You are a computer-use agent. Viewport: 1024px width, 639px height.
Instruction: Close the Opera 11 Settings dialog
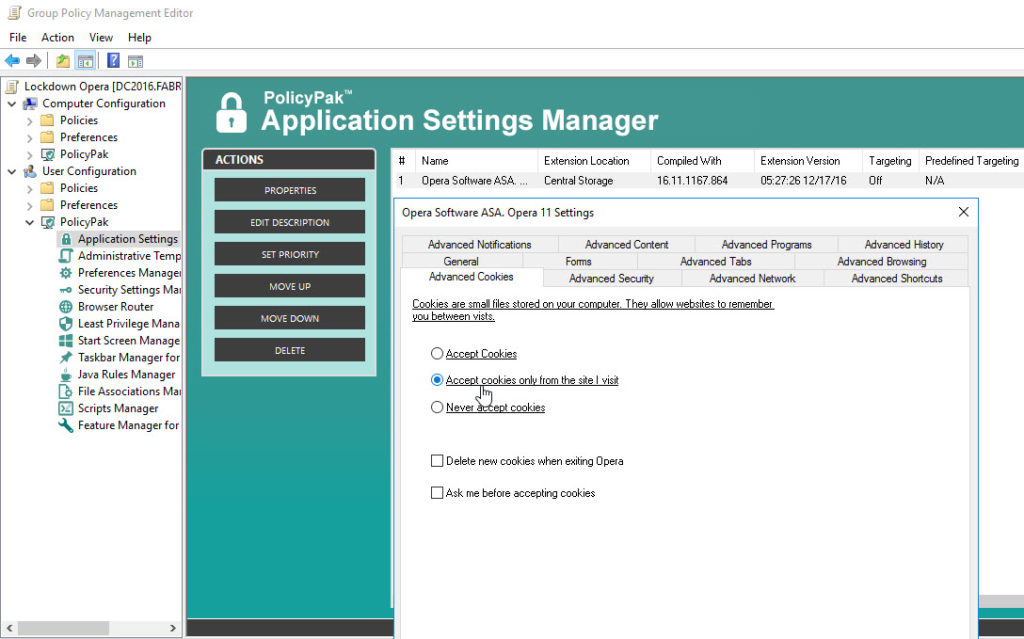[963, 212]
